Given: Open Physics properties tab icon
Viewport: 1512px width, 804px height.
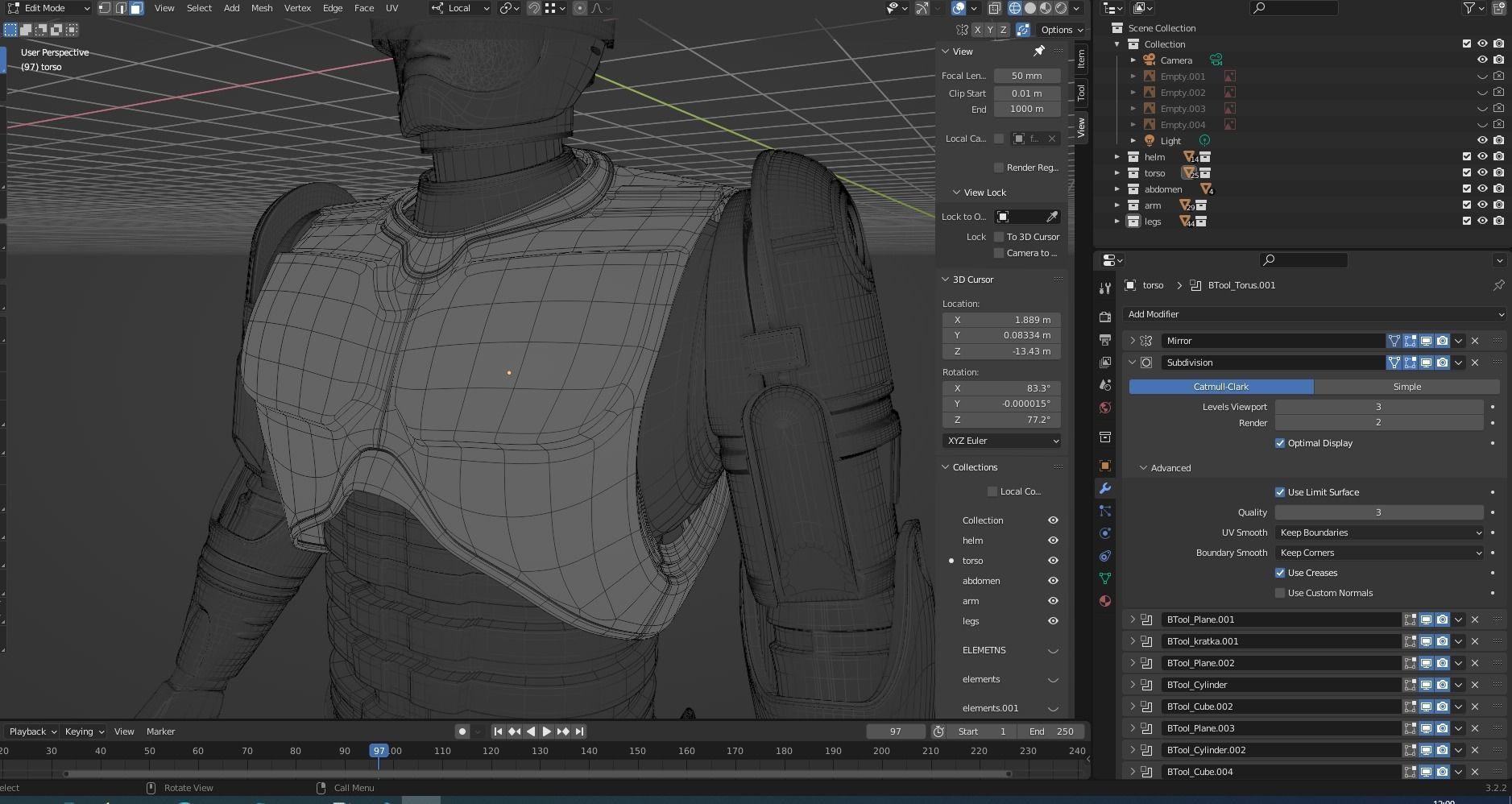Looking at the screenshot, I should (x=1105, y=533).
